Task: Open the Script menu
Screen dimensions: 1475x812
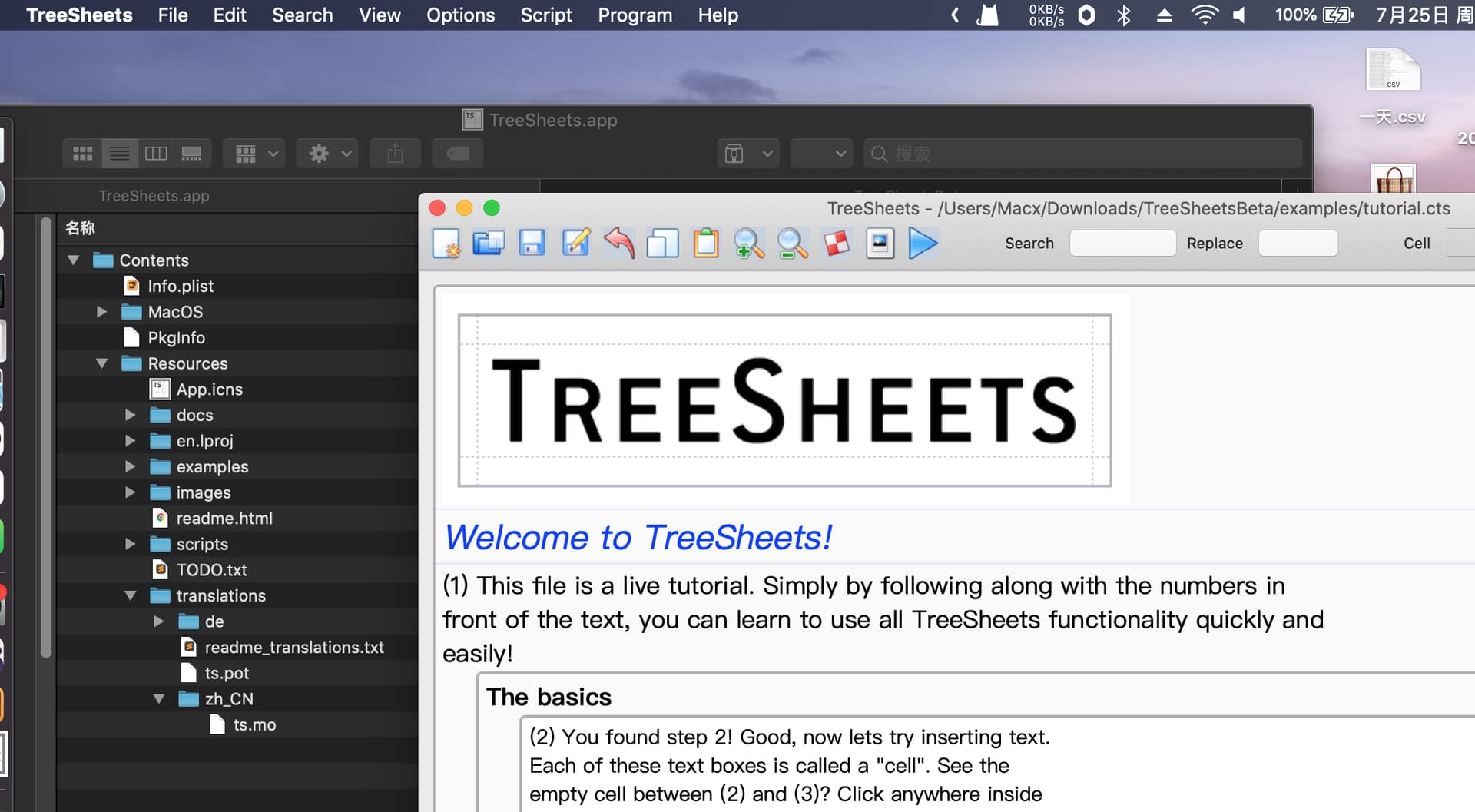Action: (x=545, y=15)
